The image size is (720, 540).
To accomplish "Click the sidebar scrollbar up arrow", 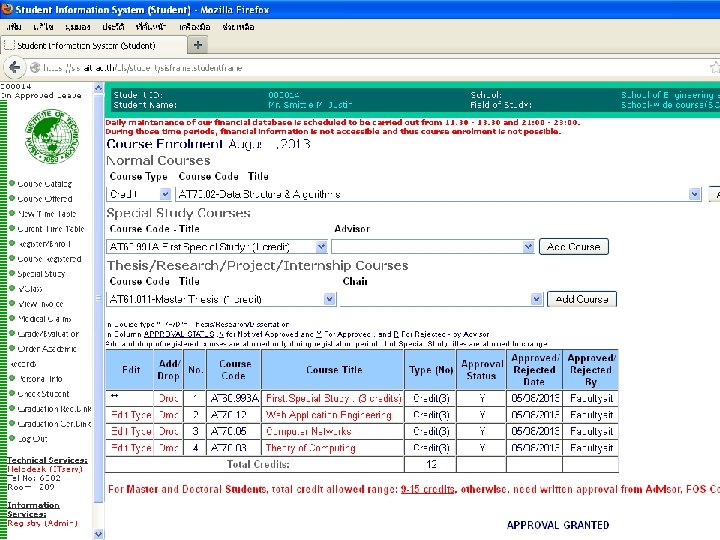I will [x=98, y=87].
